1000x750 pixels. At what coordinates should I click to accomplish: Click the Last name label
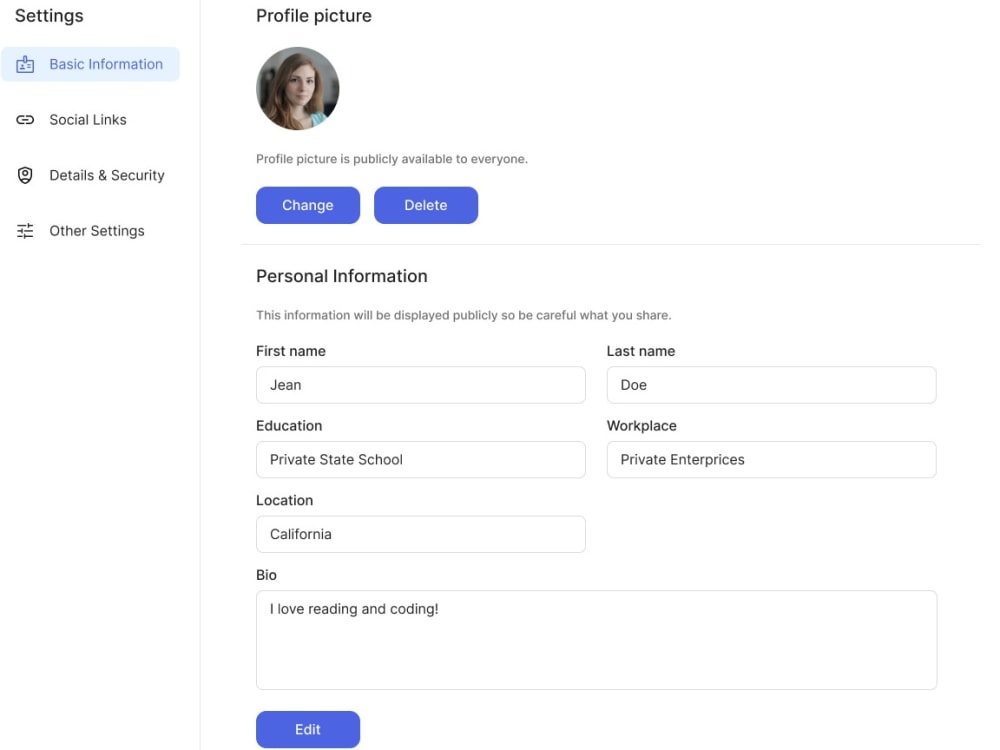pyautogui.click(x=641, y=351)
